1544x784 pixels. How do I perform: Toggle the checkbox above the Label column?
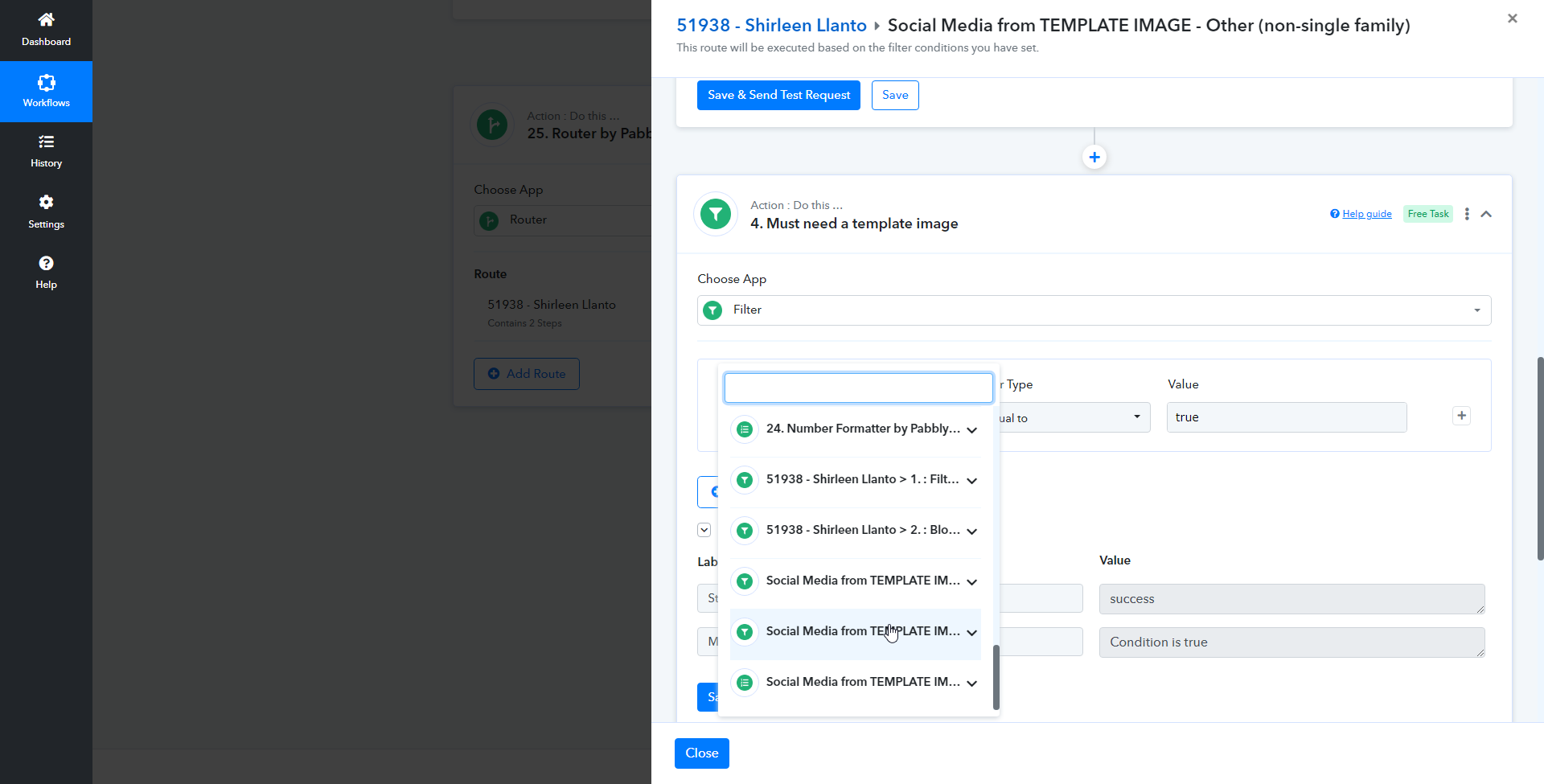(704, 530)
